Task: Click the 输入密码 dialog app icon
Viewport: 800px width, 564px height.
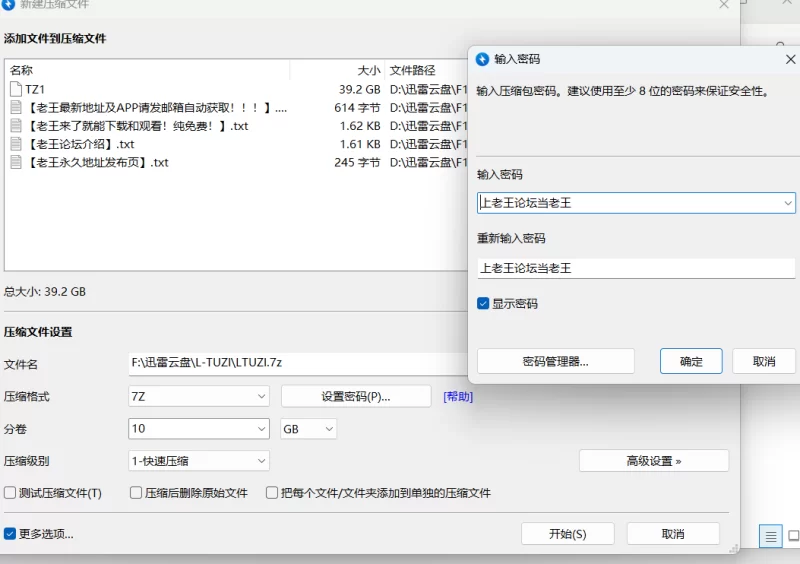Action: click(482, 59)
